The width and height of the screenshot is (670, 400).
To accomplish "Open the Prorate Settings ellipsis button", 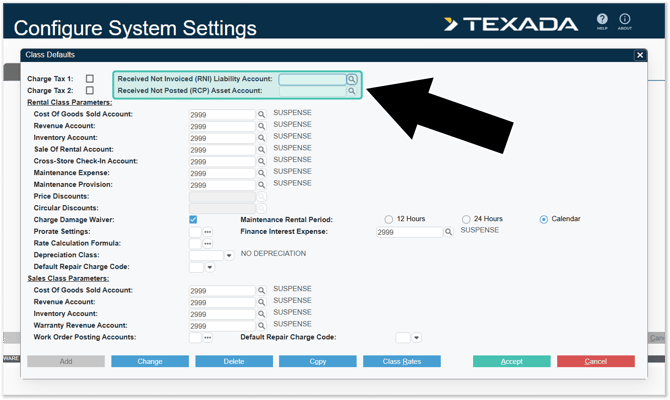I will point(208,232).
